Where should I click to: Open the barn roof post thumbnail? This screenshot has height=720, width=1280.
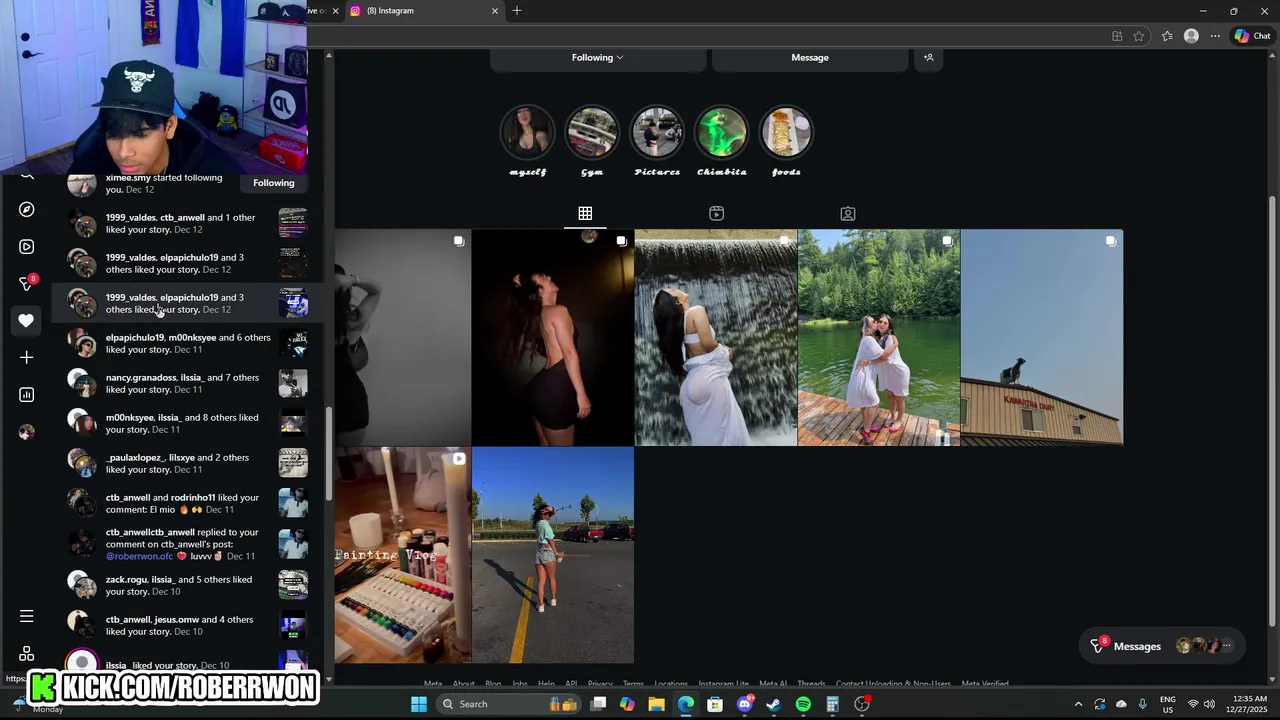[1042, 338]
